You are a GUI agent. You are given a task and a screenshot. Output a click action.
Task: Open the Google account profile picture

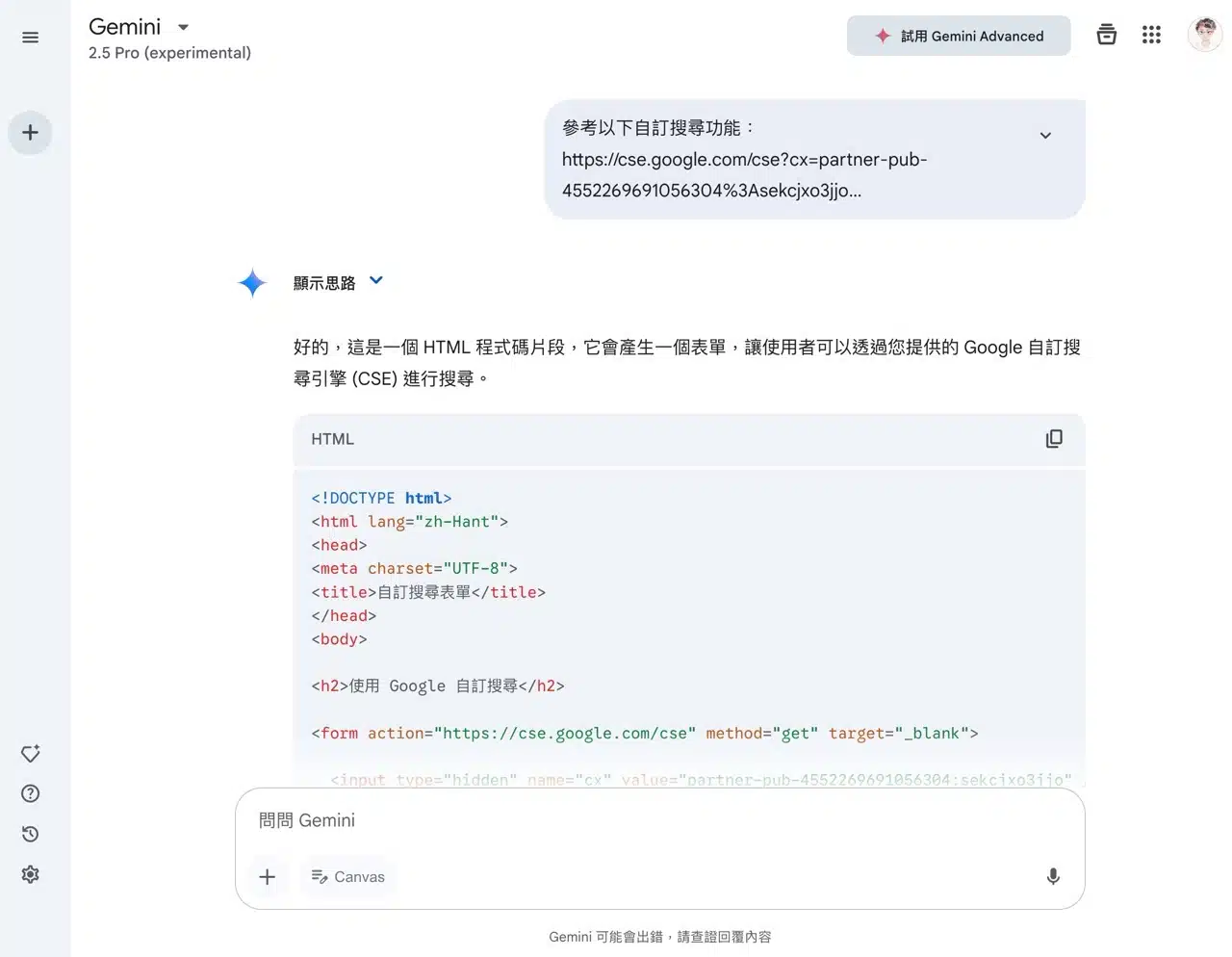[1204, 36]
